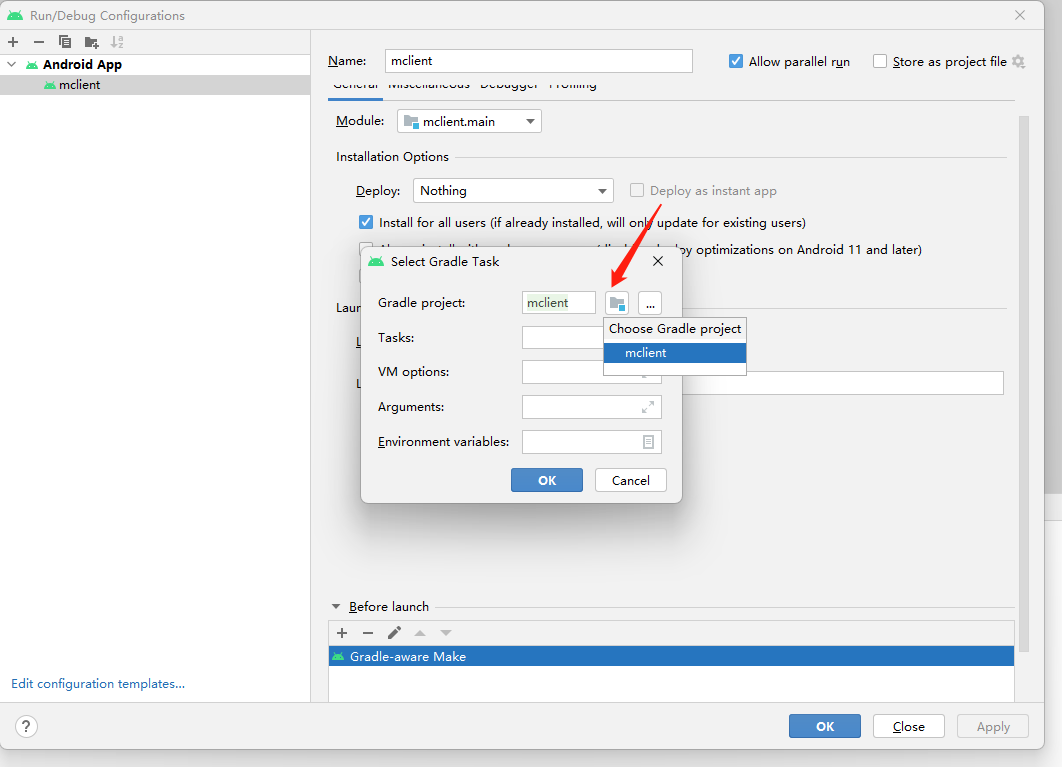Screen dimensions: 1062x767
Task: Open the Deploy dropdown showing Nothing
Action: pos(513,190)
